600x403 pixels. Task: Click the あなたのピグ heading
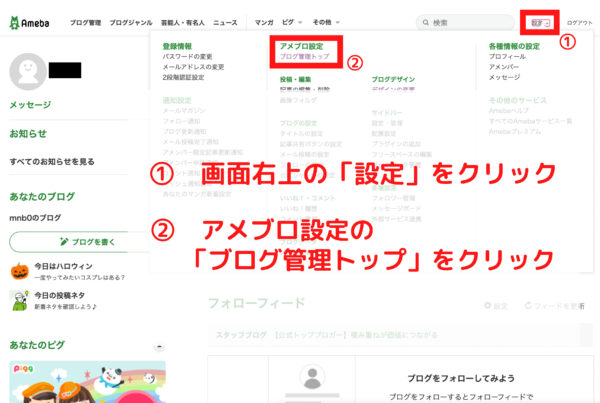coord(37,345)
